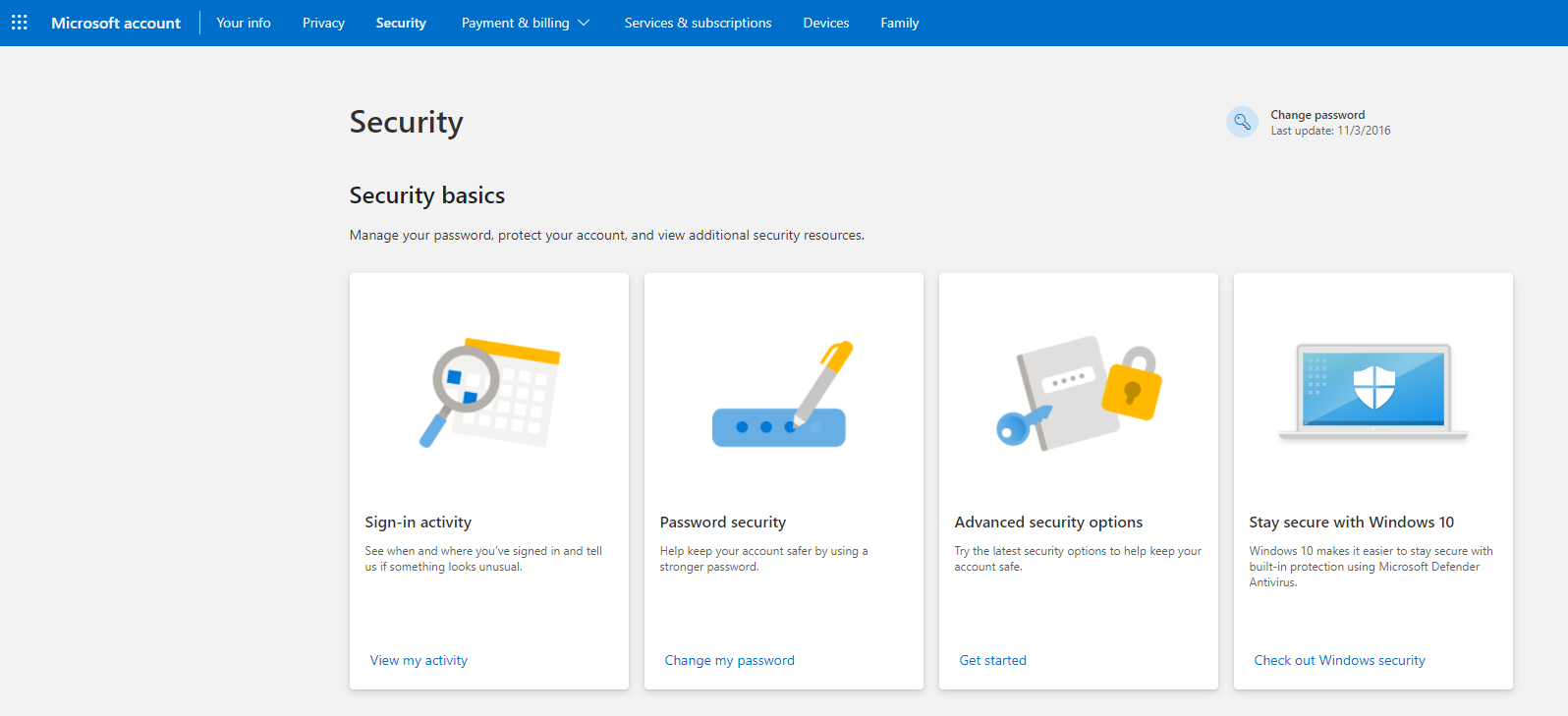
Task: Click the Sign-in activity card heading
Action: pyautogui.click(x=418, y=522)
